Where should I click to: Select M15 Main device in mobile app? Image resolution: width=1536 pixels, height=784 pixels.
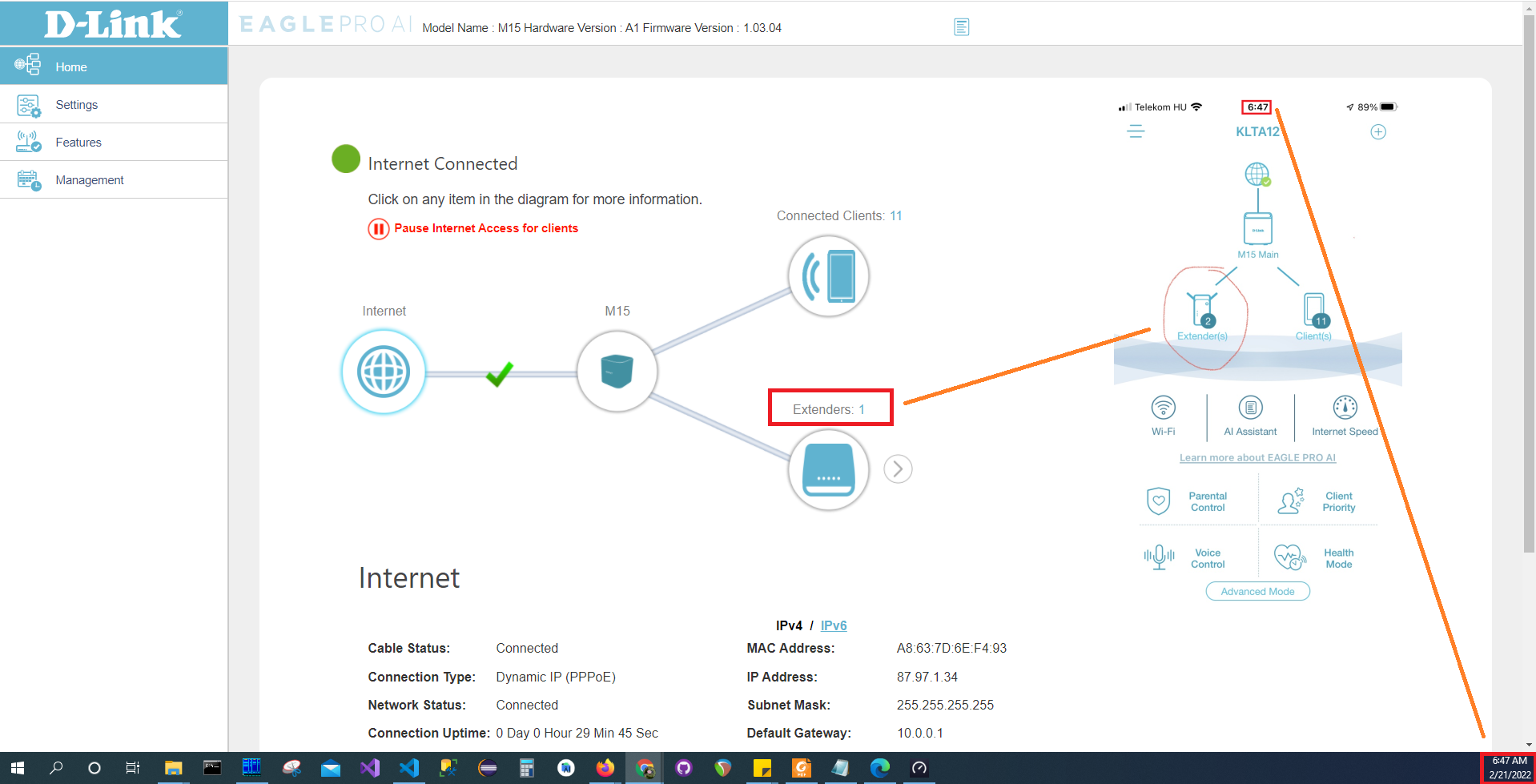click(x=1258, y=234)
